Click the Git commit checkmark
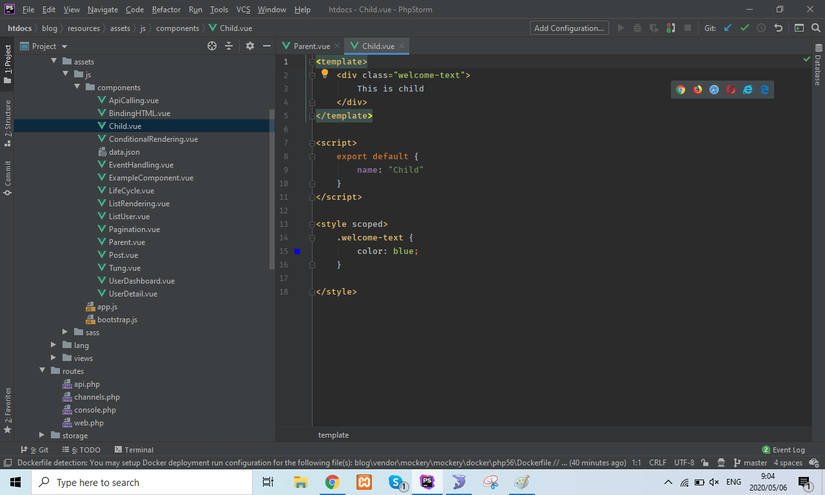Viewport: 825px width, 495px height. point(744,28)
